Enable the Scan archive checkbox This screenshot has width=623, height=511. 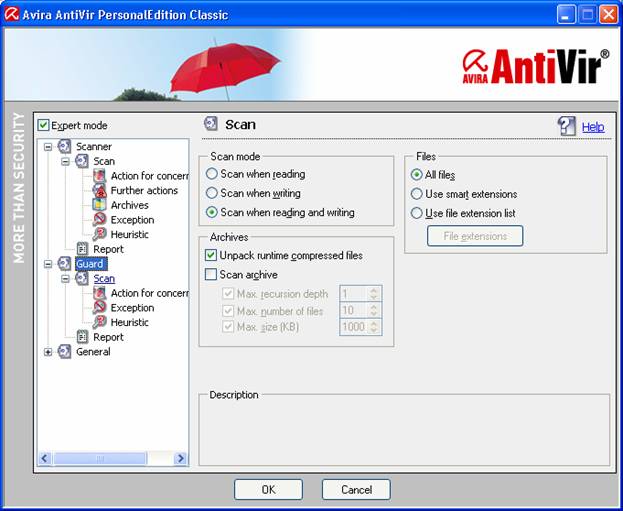(211, 275)
